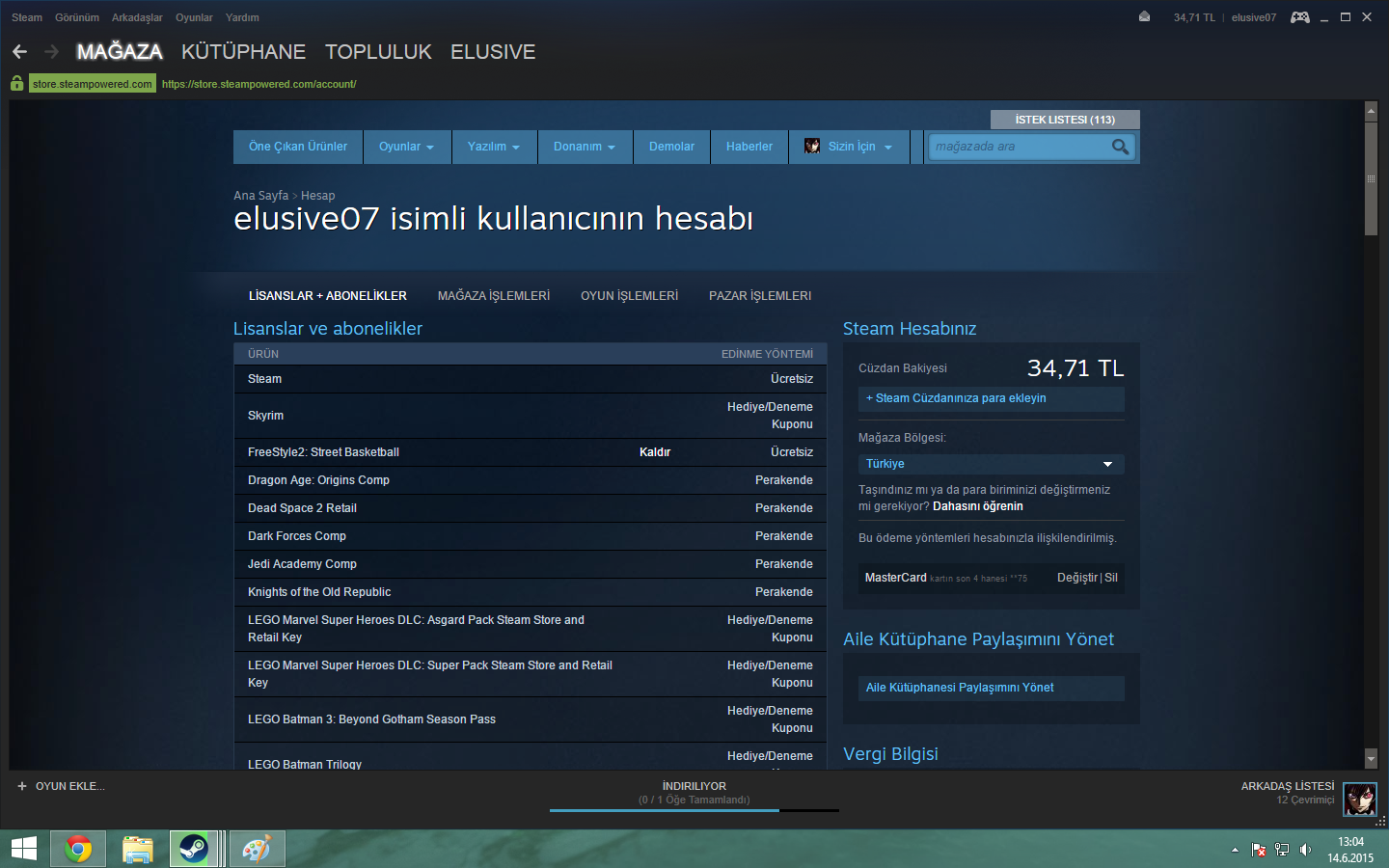Show hidden tray icons arrow

point(1235,850)
